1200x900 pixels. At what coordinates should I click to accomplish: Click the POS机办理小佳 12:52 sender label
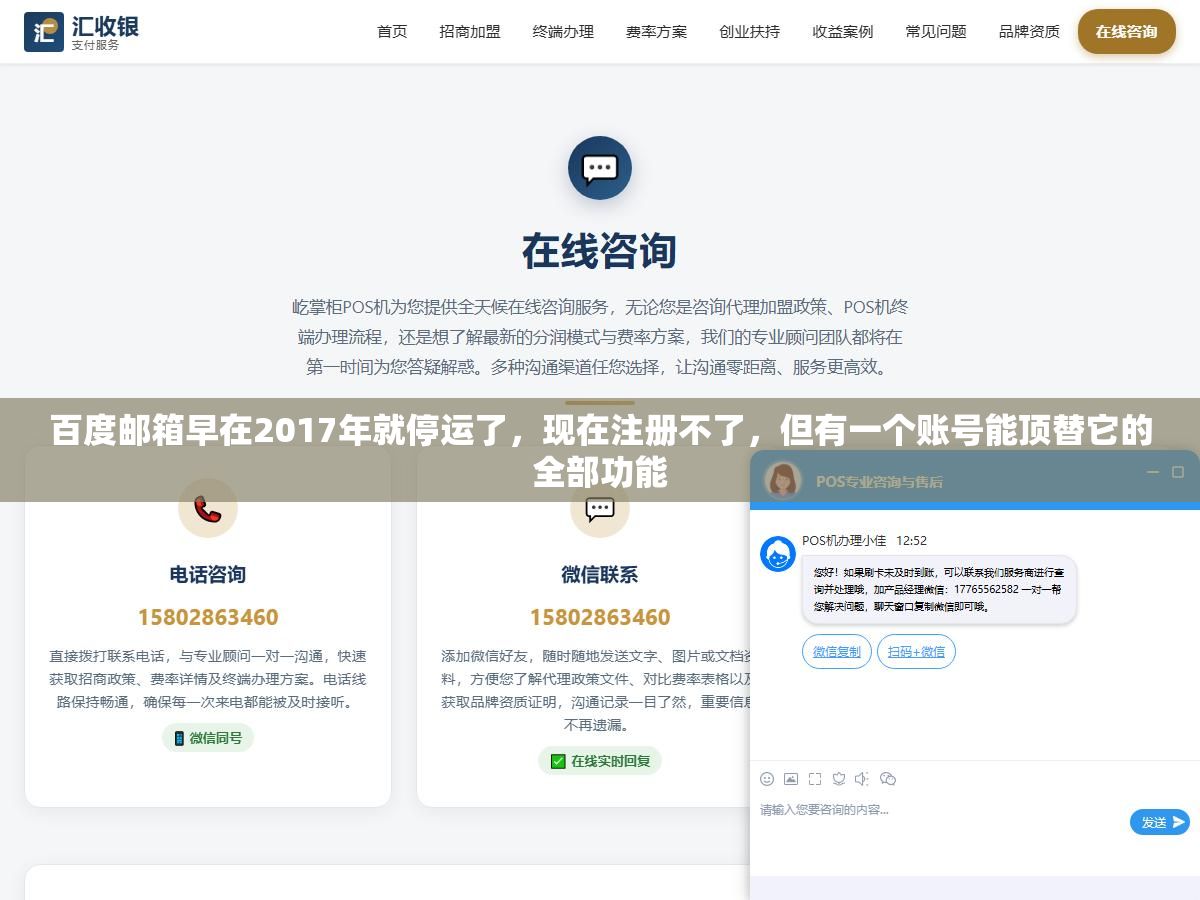point(864,540)
